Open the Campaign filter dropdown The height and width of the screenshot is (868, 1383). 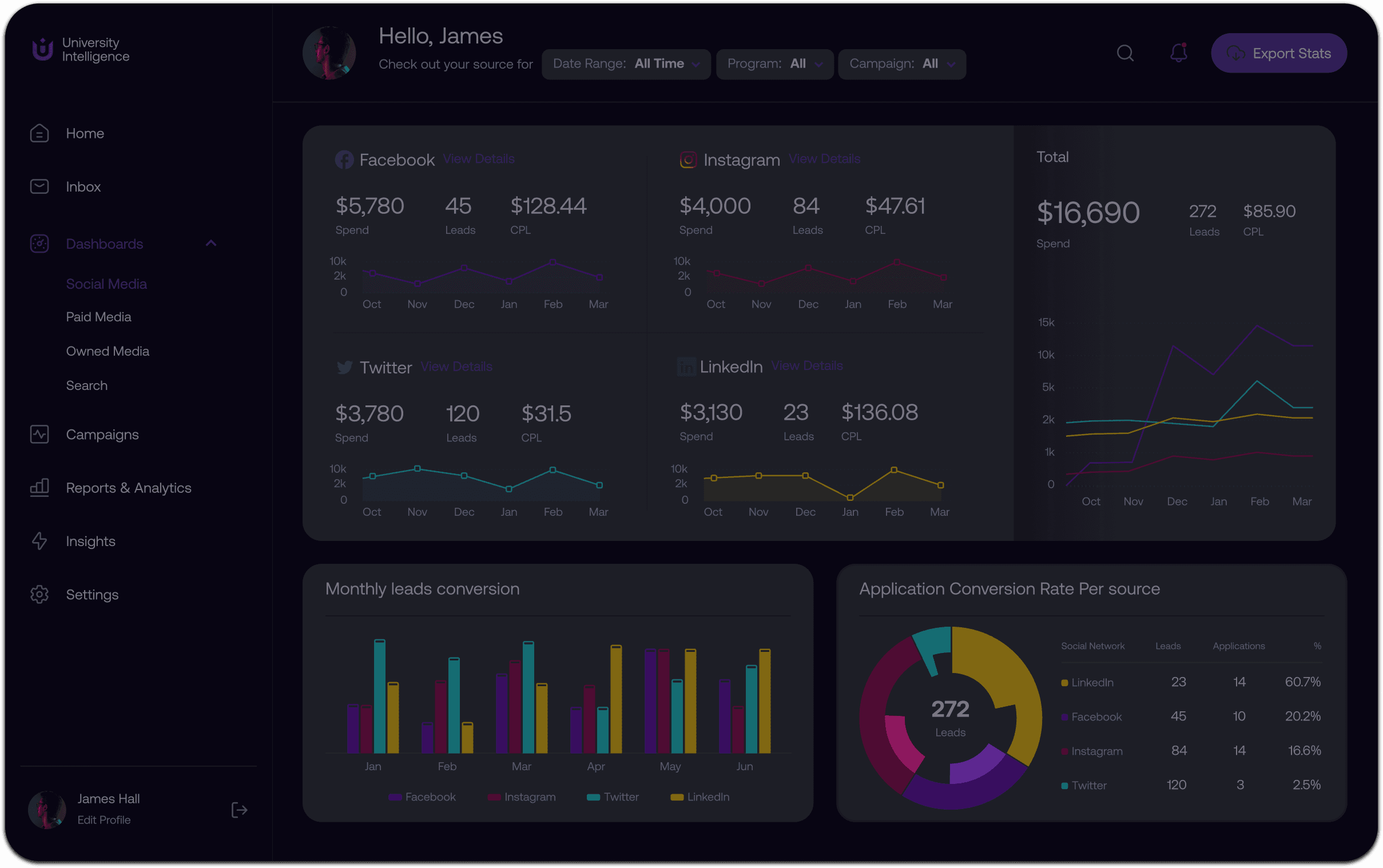click(x=901, y=63)
